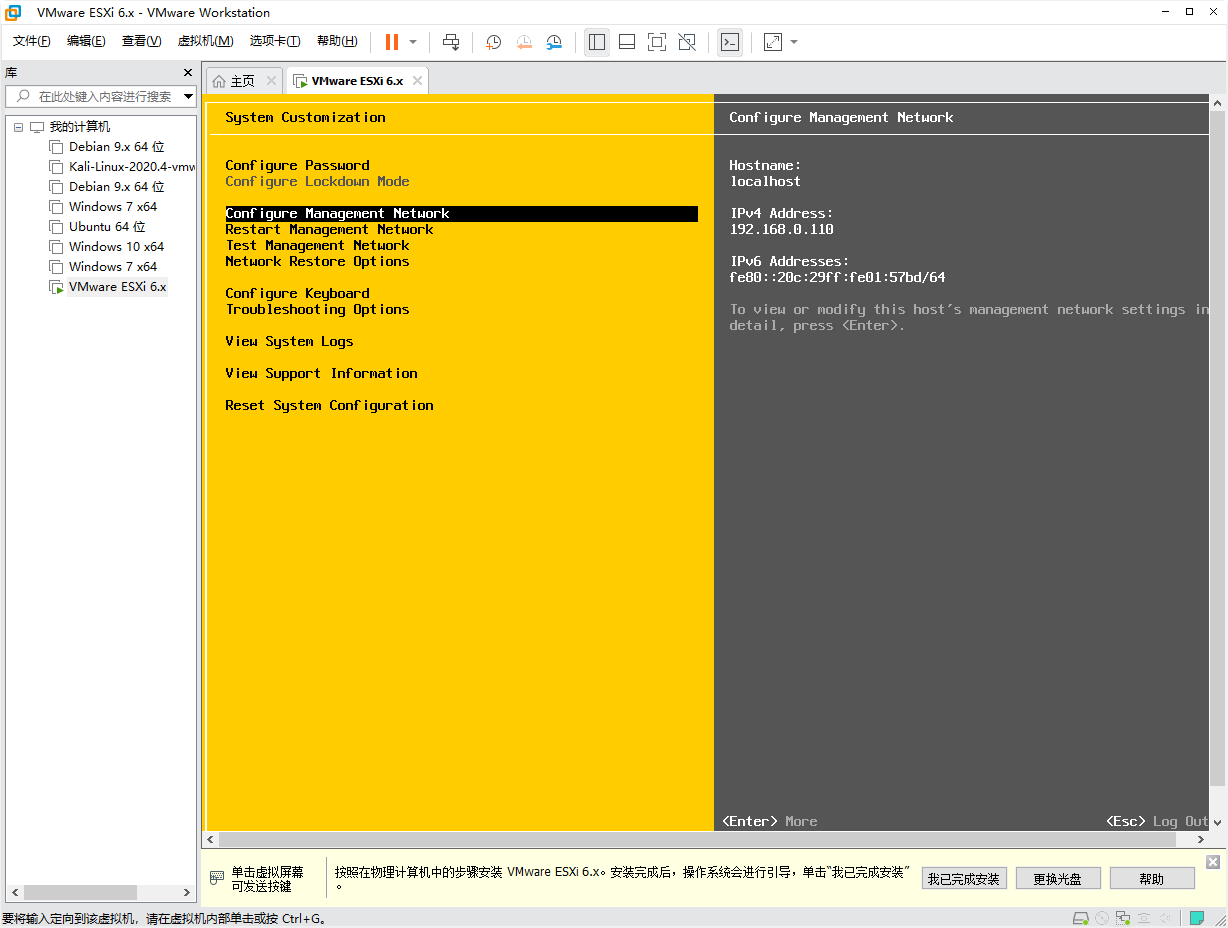Select View Support Information entry
This screenshot has height=928, width=1228.
[321, 373]
